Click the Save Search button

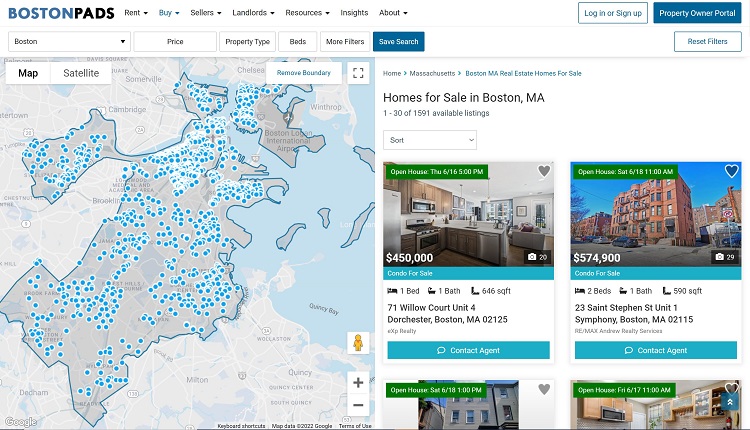click(398, 42)
